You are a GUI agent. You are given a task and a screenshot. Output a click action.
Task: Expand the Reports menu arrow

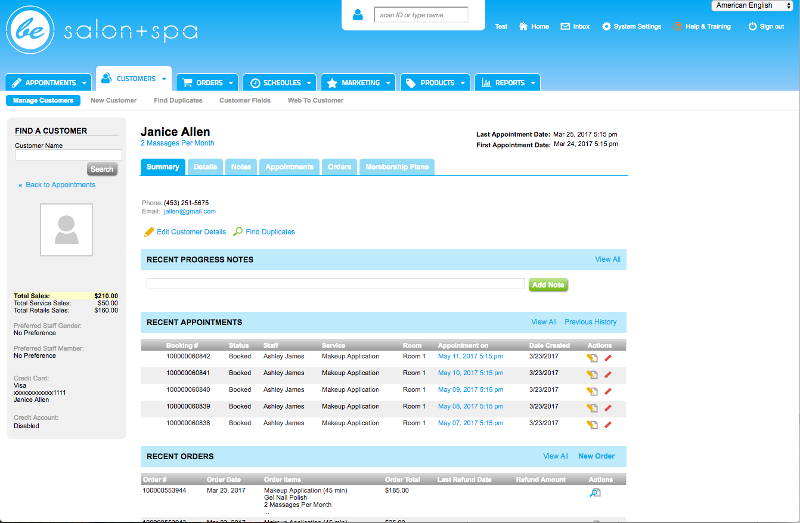(533, 83)
